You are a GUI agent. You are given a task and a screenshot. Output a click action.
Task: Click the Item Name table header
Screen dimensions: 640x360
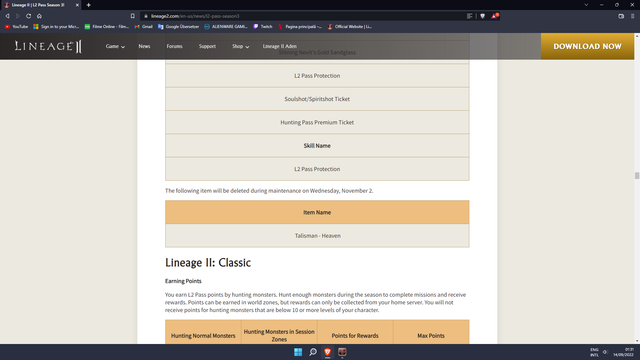[x=317, y=212]
